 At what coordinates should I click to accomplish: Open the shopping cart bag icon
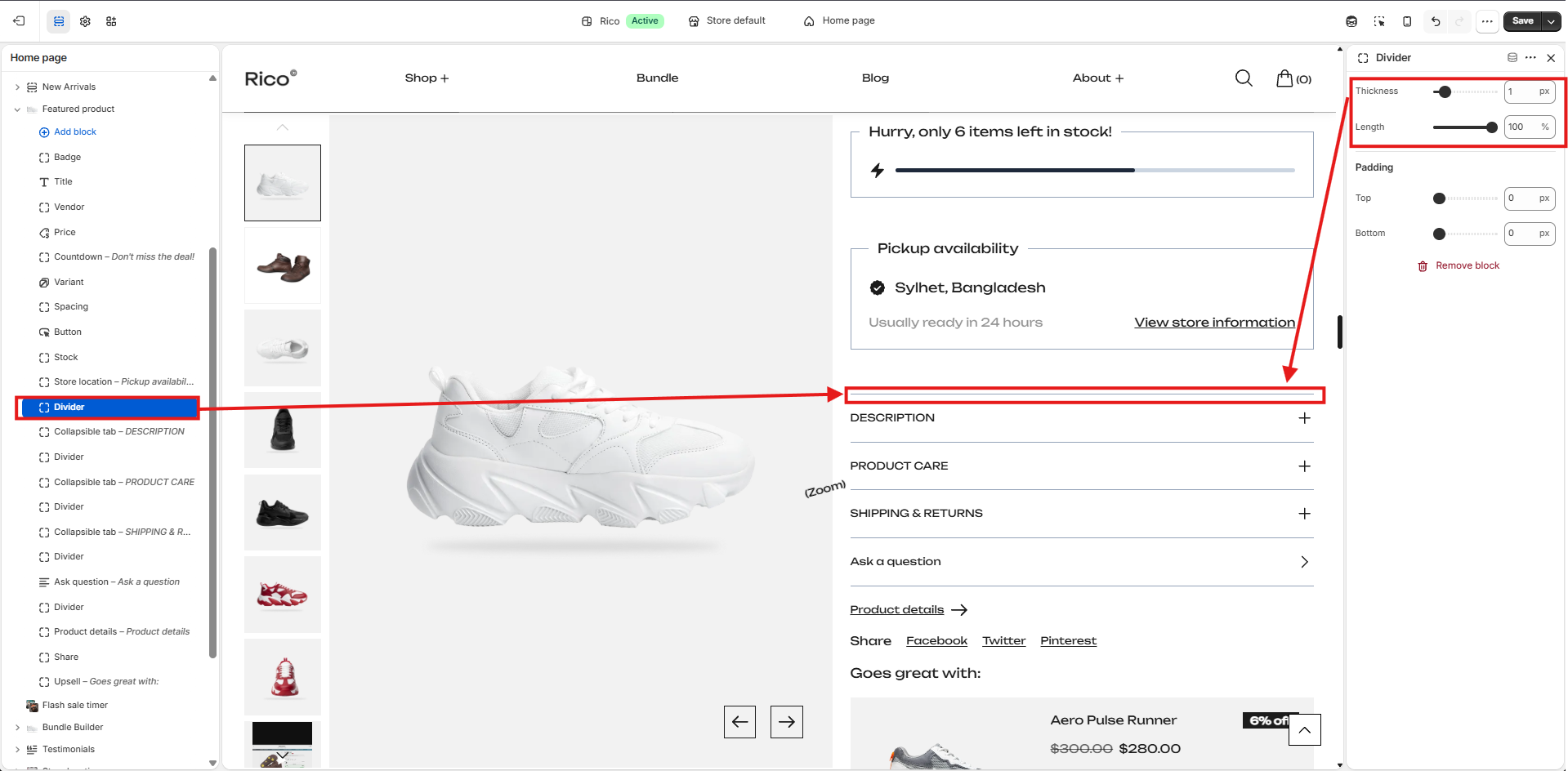pos(1284,78)
